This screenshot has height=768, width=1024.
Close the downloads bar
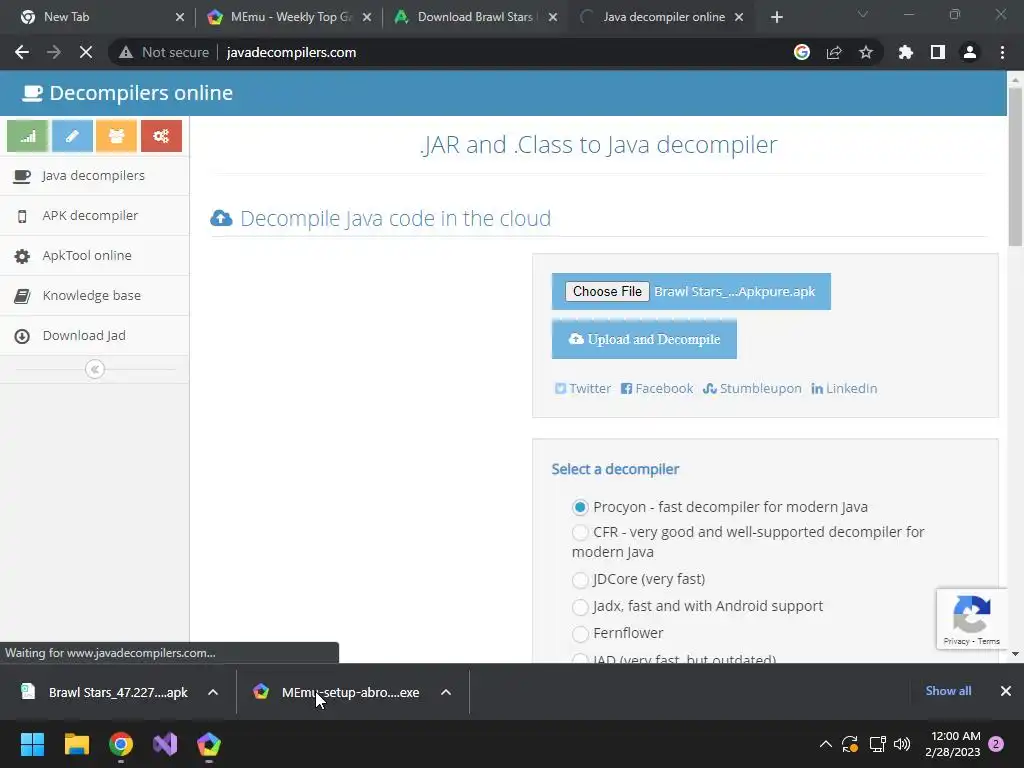click(1006, 691)
